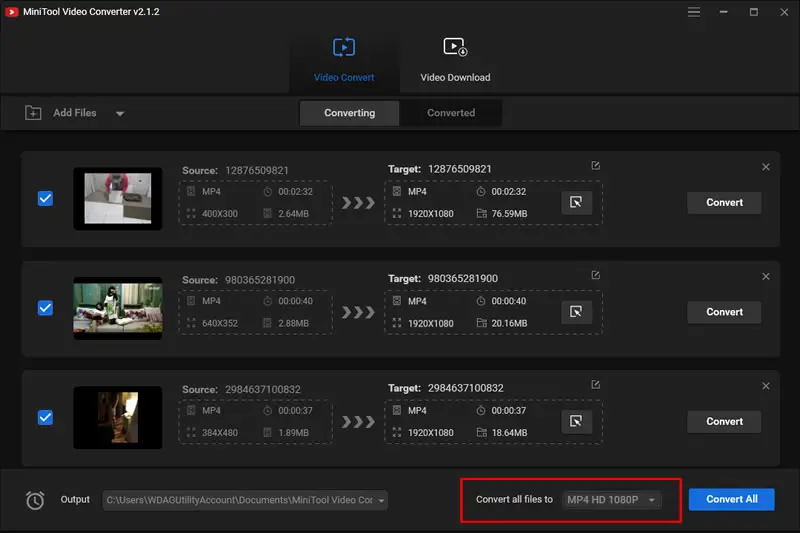Viewport: 800px width, 533px height.
Task: Click the thumbnail of video 2984637100832
Action: [x=118, y=418]
